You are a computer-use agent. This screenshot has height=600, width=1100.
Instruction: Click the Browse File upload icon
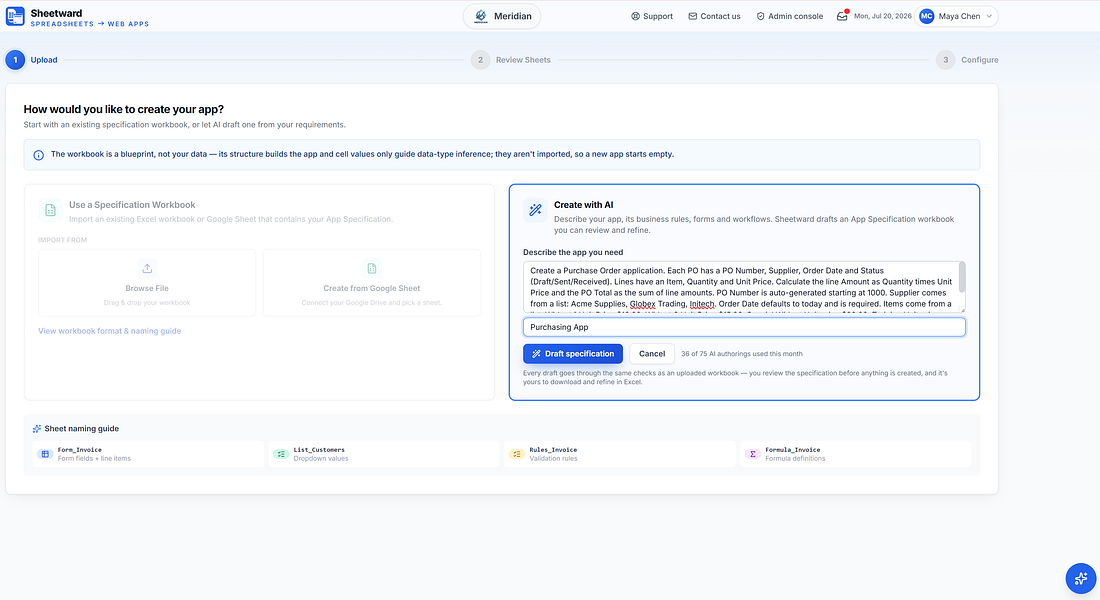pyautogui.click(x=147, y=268)
